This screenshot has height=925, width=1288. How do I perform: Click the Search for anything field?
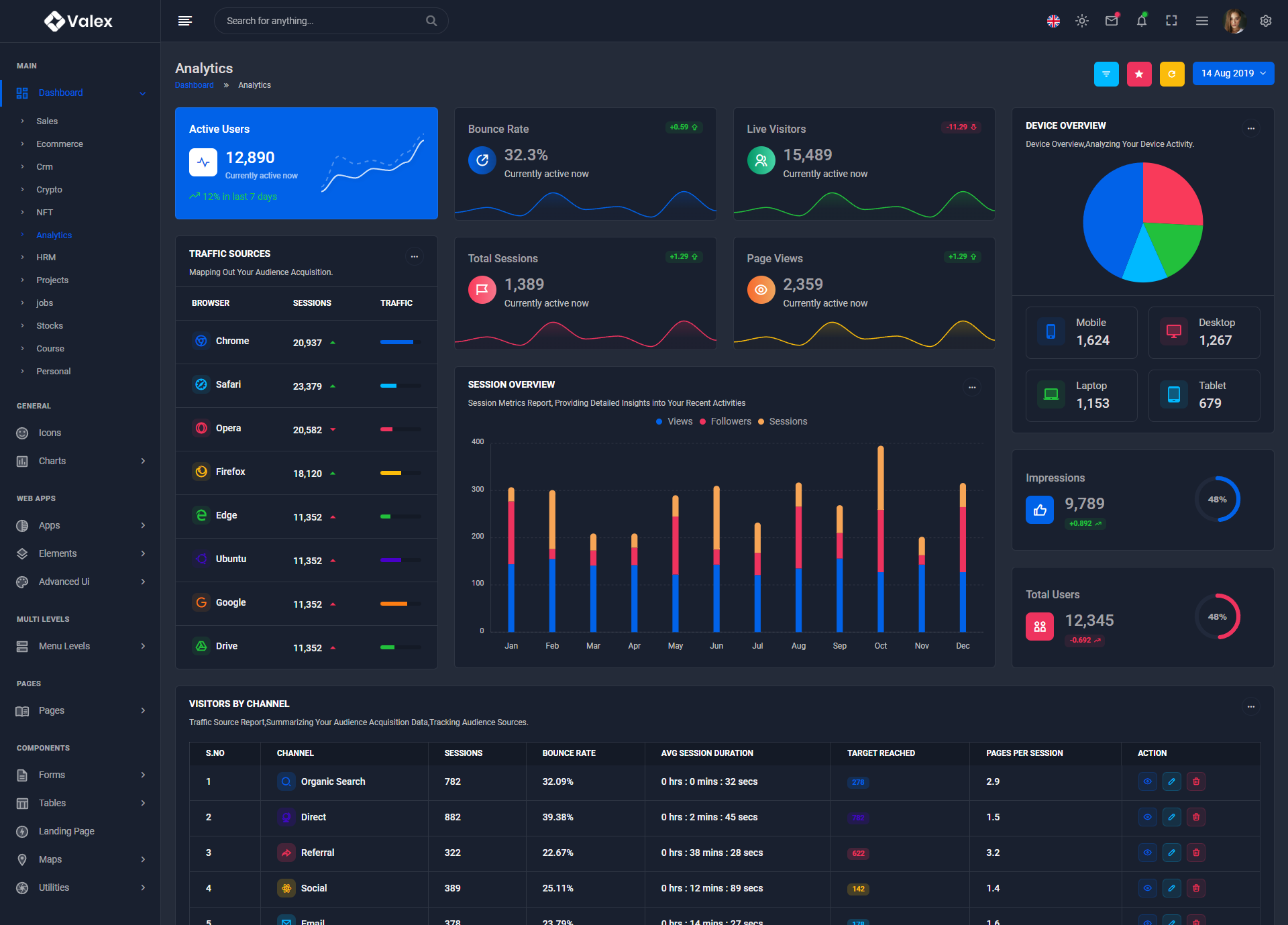coord(322,21)
